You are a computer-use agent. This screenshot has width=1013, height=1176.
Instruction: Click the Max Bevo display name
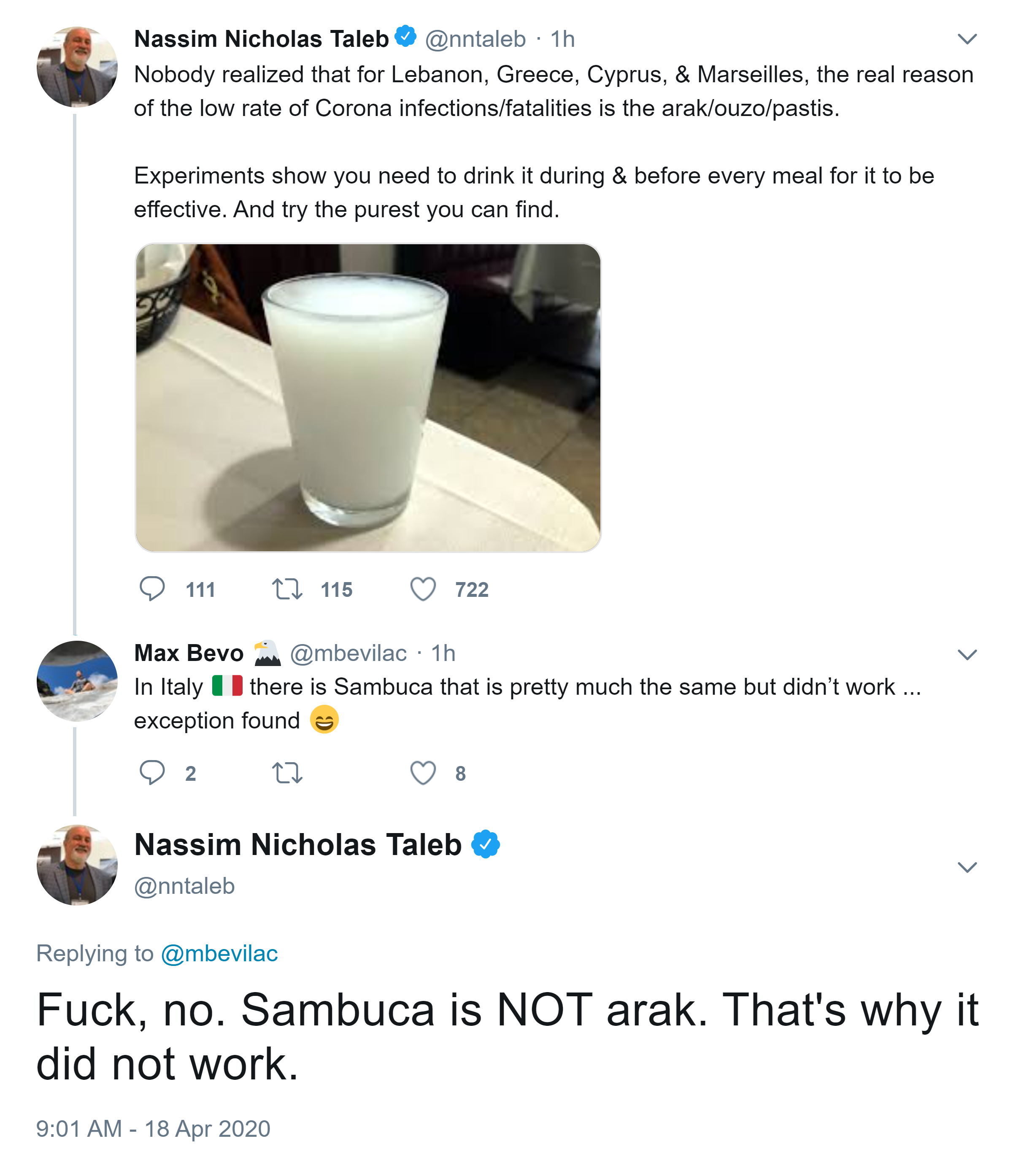pos(189,653)
